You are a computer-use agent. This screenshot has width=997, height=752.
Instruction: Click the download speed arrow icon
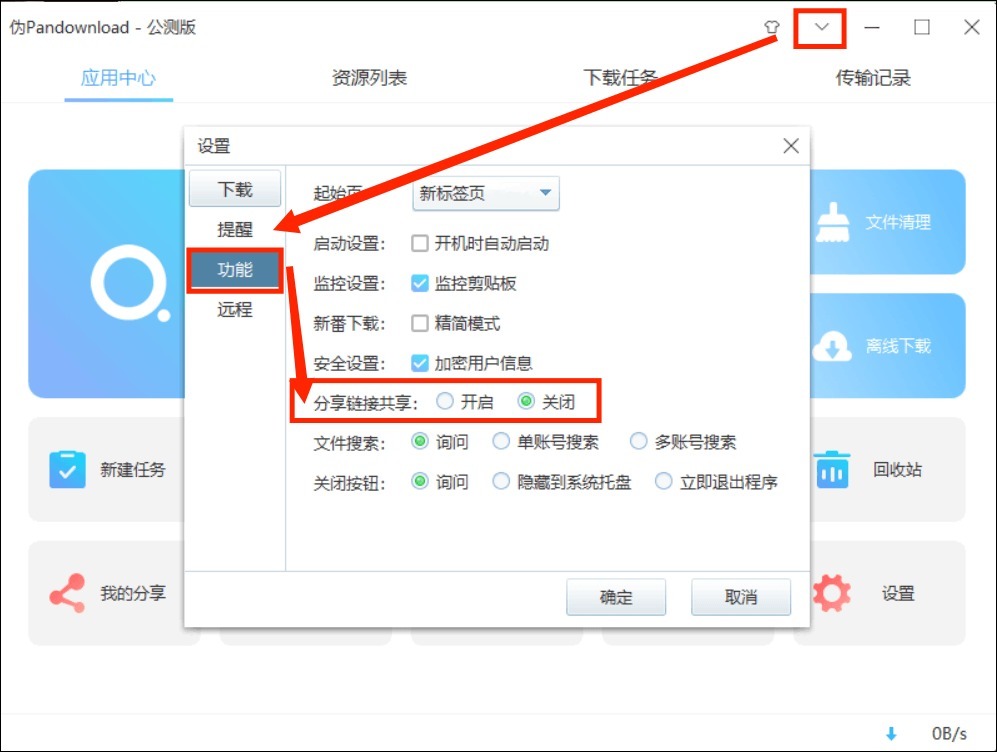click(892, 733)
